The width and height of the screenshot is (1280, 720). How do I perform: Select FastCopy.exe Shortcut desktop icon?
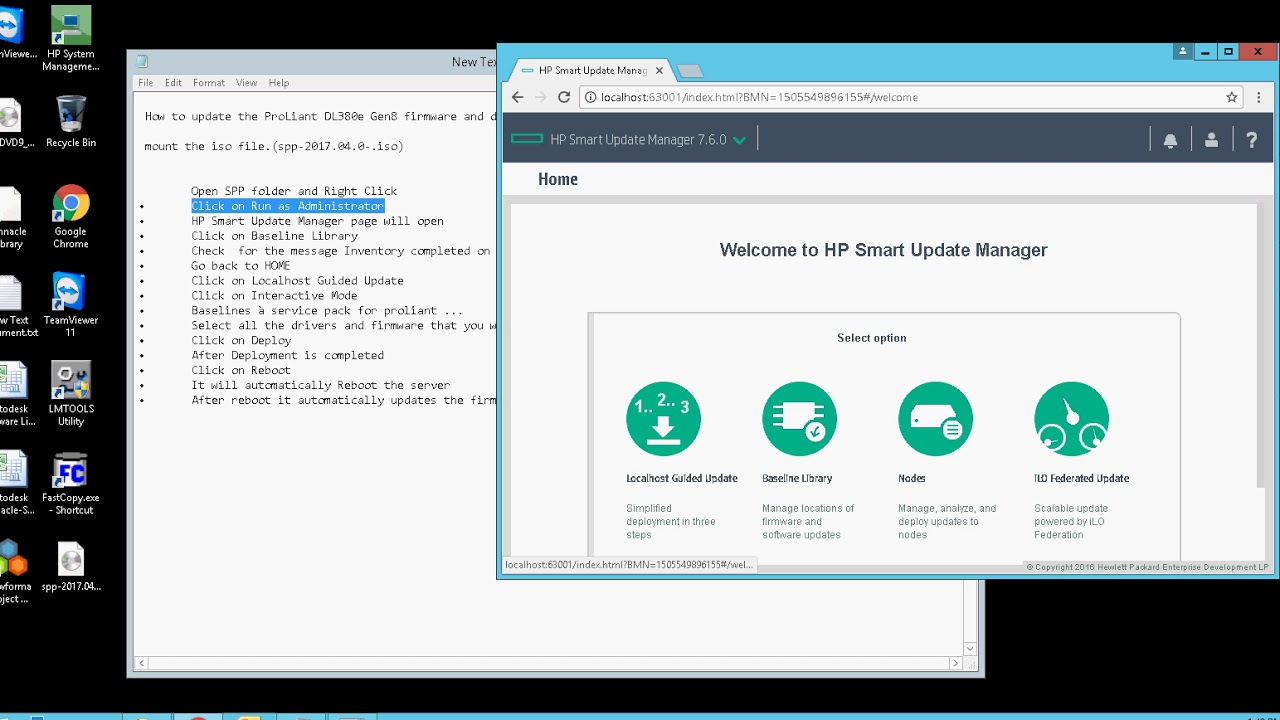coord(70,483)
